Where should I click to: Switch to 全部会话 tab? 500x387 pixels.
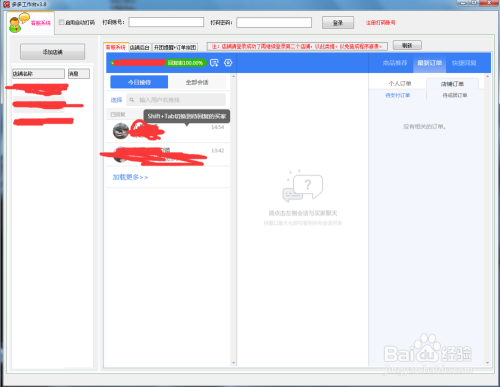point(197,82)
